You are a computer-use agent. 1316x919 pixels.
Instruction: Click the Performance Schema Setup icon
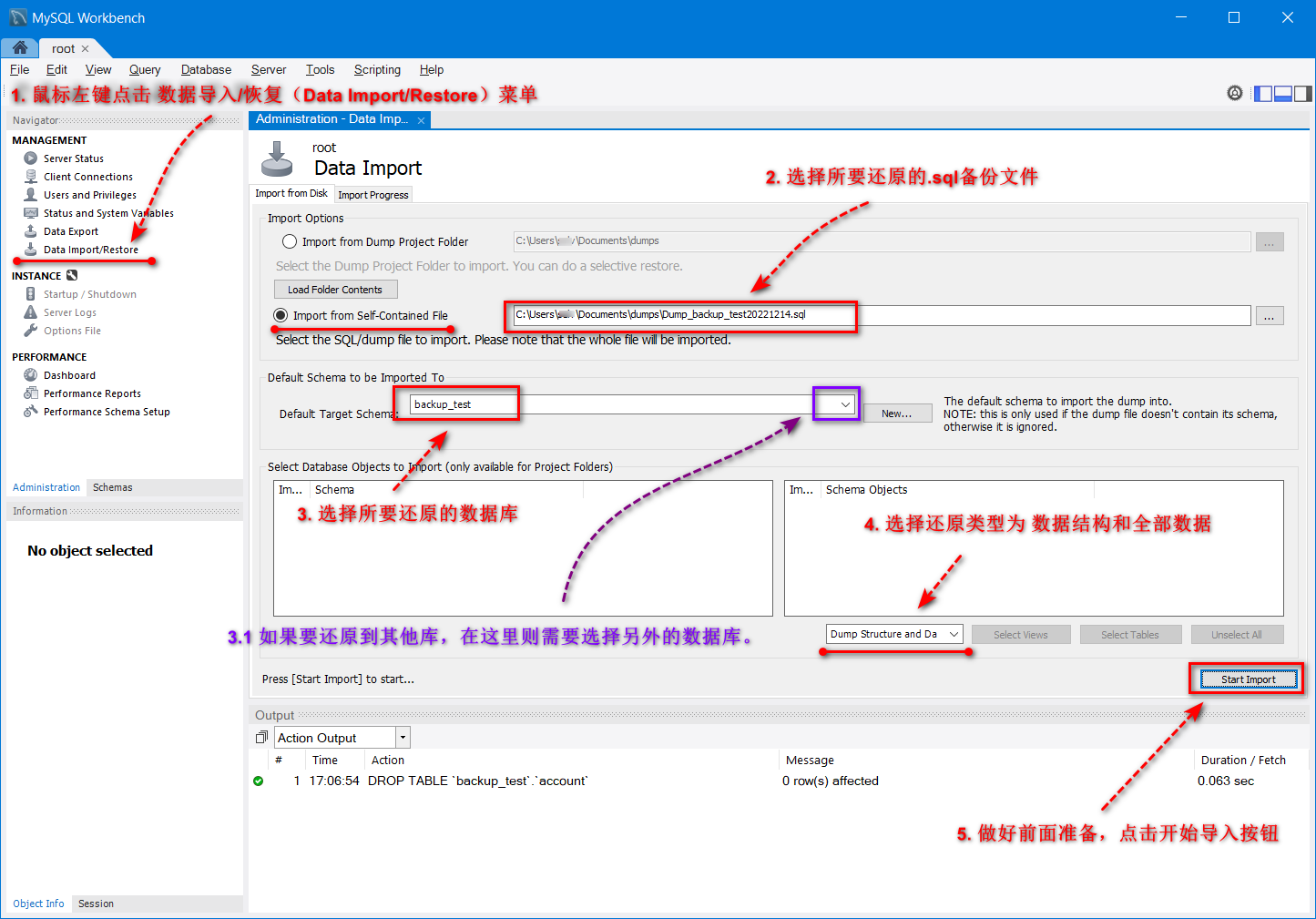coord(31,412)
